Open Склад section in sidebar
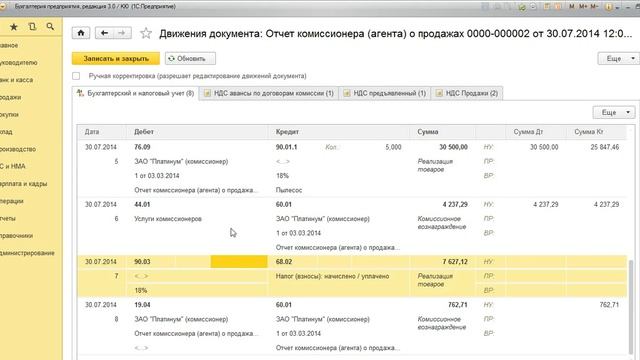 7,132
